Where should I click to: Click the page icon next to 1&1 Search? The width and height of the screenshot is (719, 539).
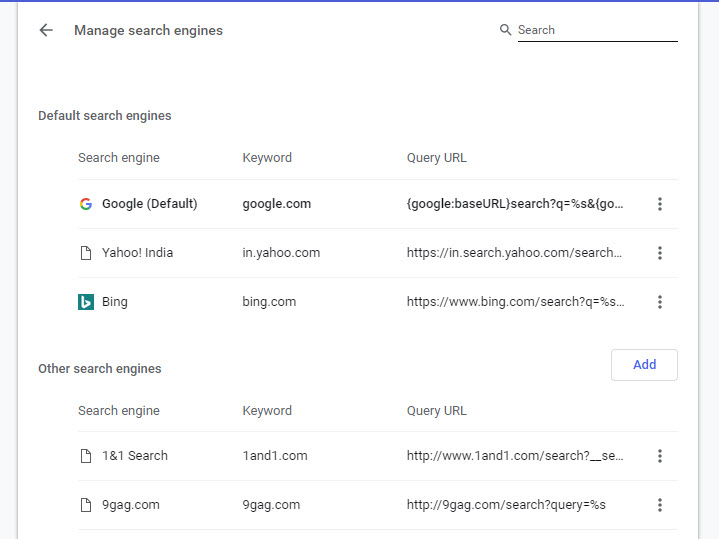point(86,456)
